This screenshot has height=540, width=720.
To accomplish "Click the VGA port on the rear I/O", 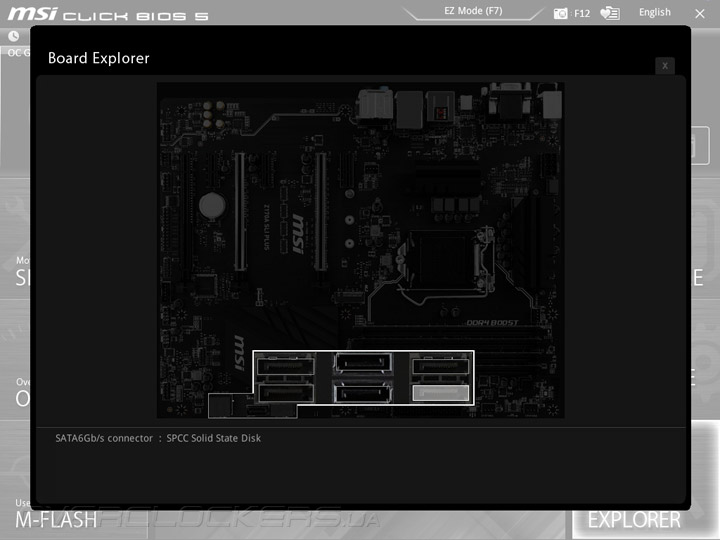I will 509,102.
